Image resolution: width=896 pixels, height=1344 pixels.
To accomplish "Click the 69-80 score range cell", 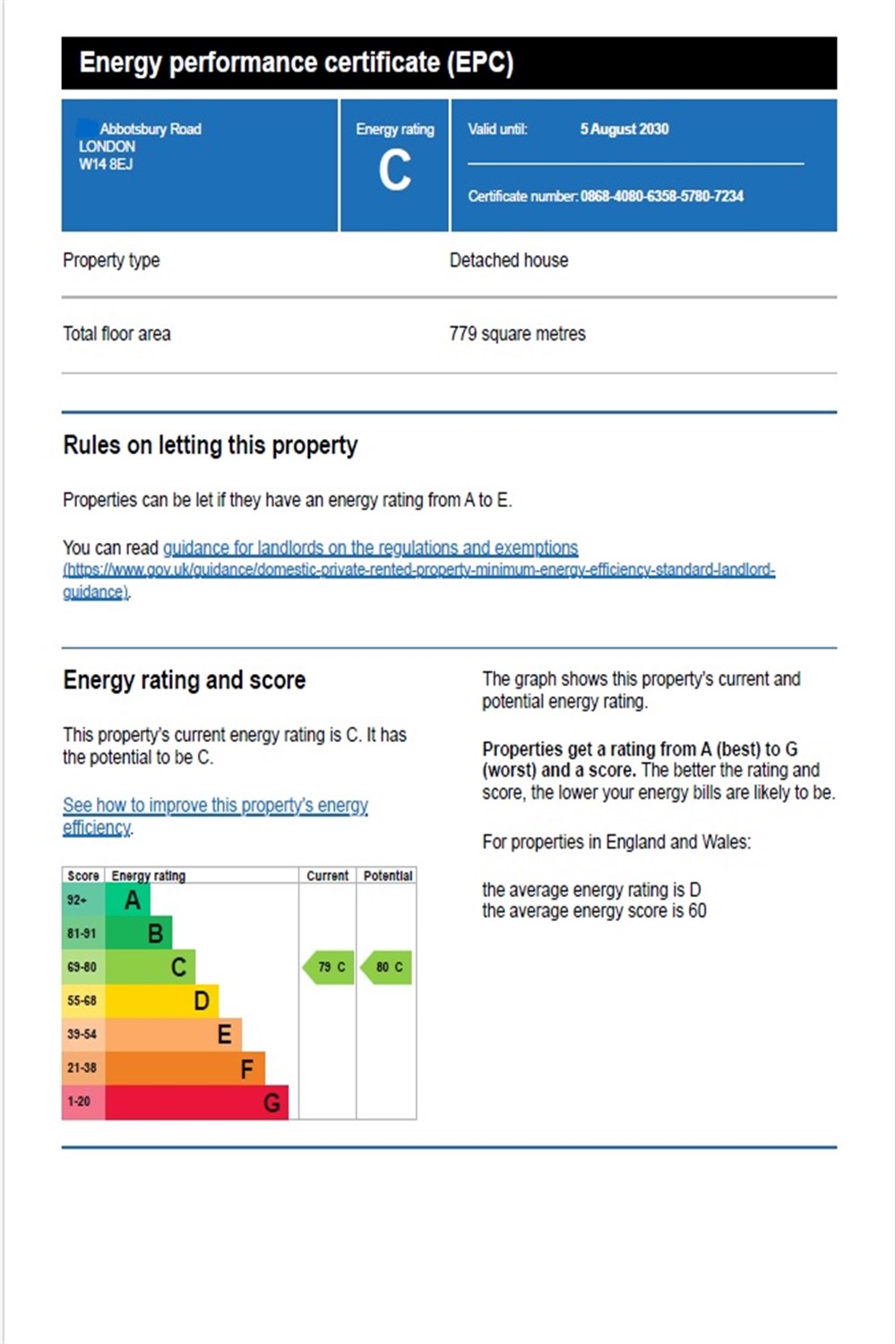I will 83,968.
